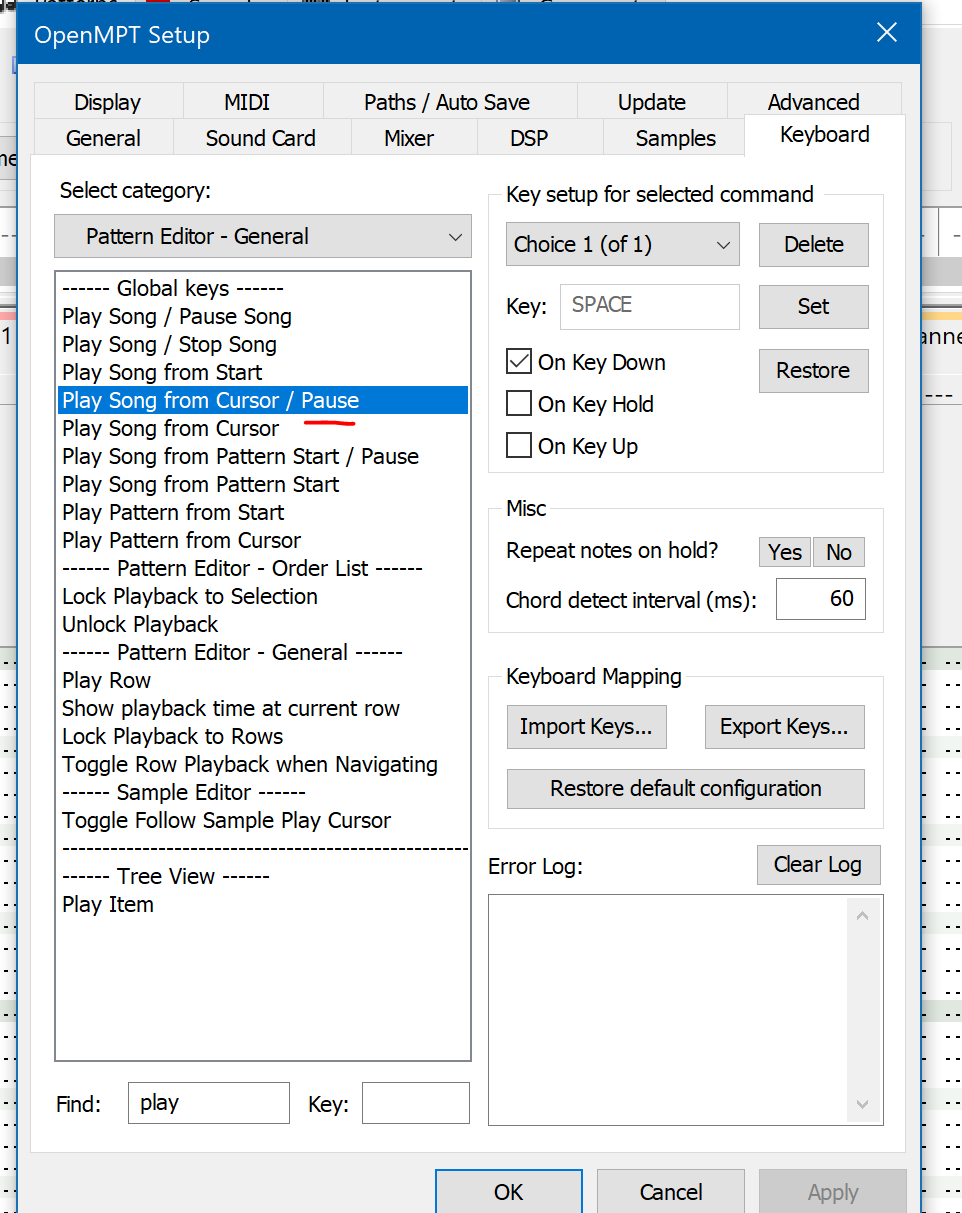Click the Find field containing play
The image size is (962, 1213).
coord(209,1103)
